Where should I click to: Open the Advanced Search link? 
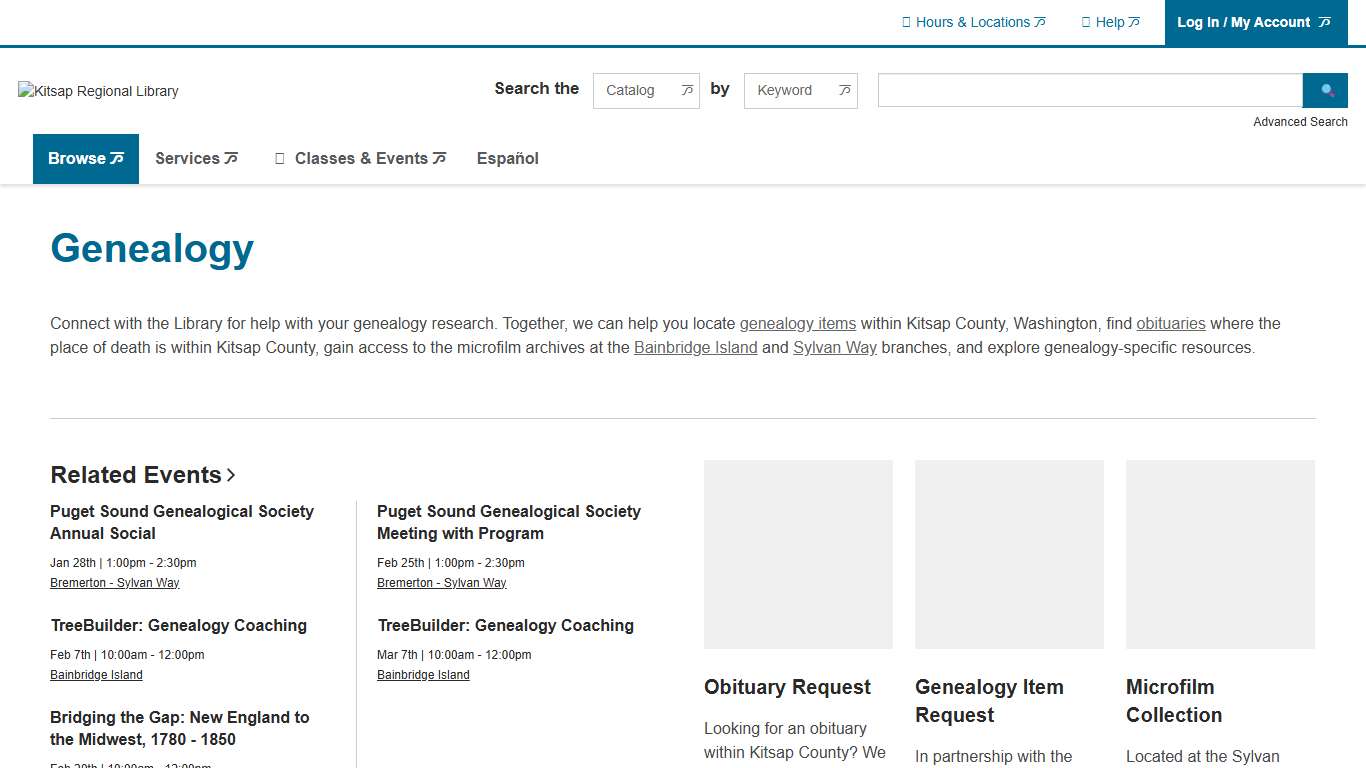point(1300,122)
